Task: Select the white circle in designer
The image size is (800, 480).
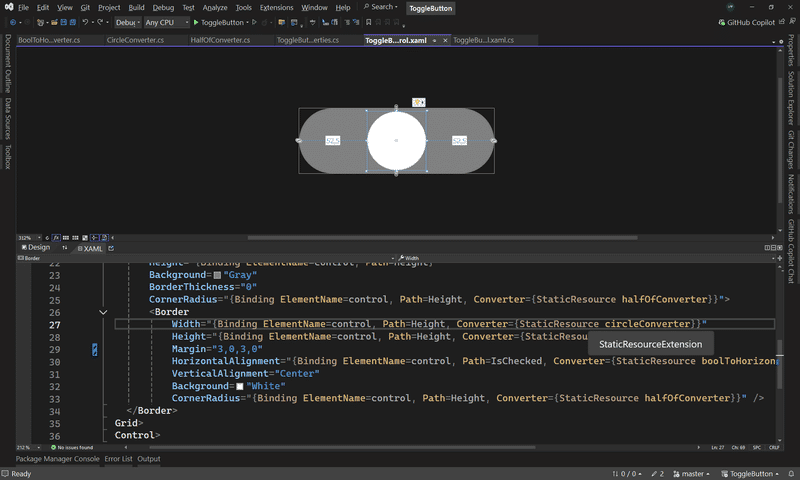Action: (396, 140)
